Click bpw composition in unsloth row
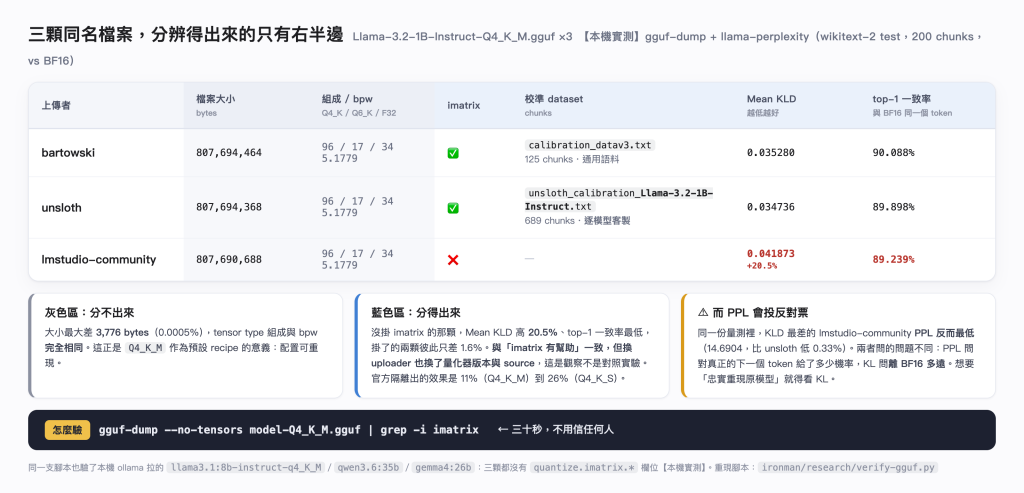1024x493 pixels. (x=357, y=207)
